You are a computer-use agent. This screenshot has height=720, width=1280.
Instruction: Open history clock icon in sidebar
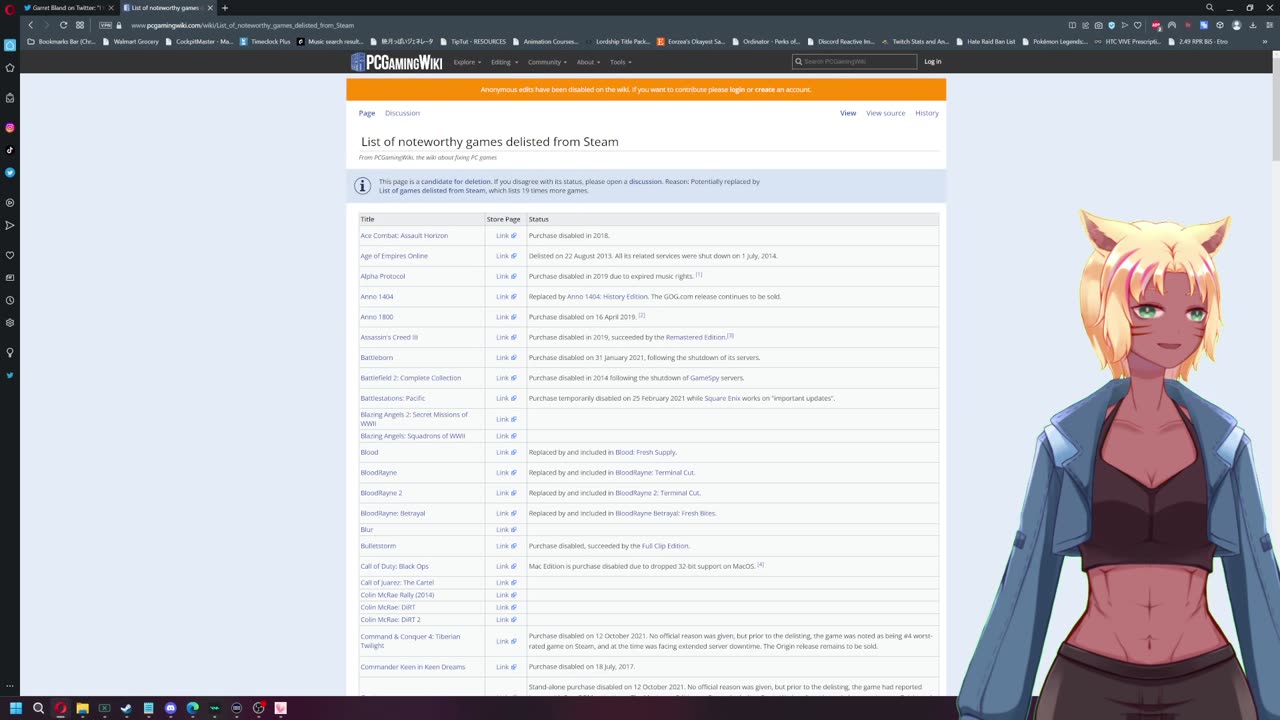point(10,300)
